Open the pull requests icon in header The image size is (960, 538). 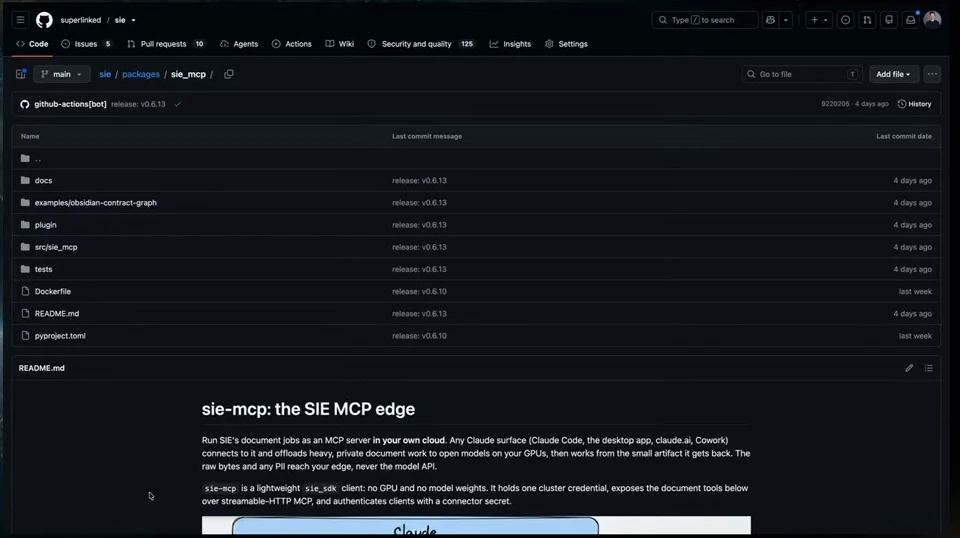(x=867, y=20)
